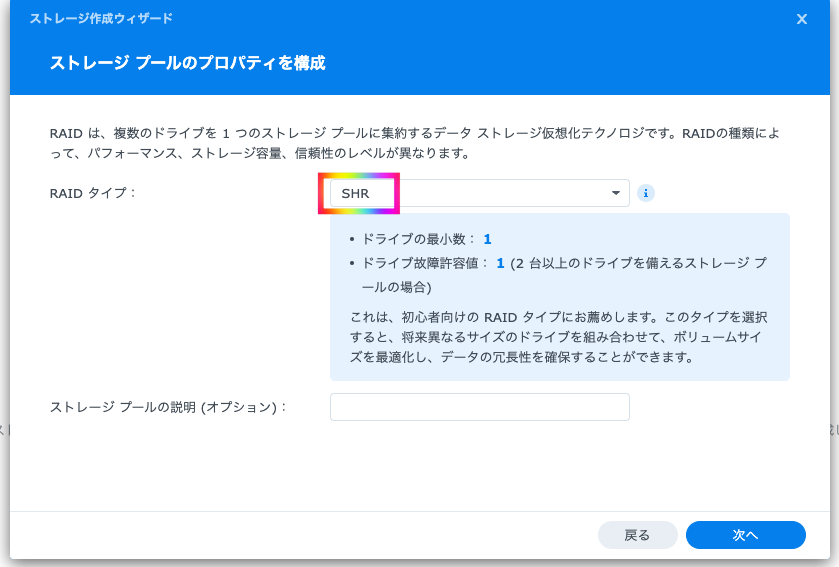Viewport: 839px width, 567px height.
Task: Open the RAID タイプ dropdown showing SHR
Action: click(479, 193)
